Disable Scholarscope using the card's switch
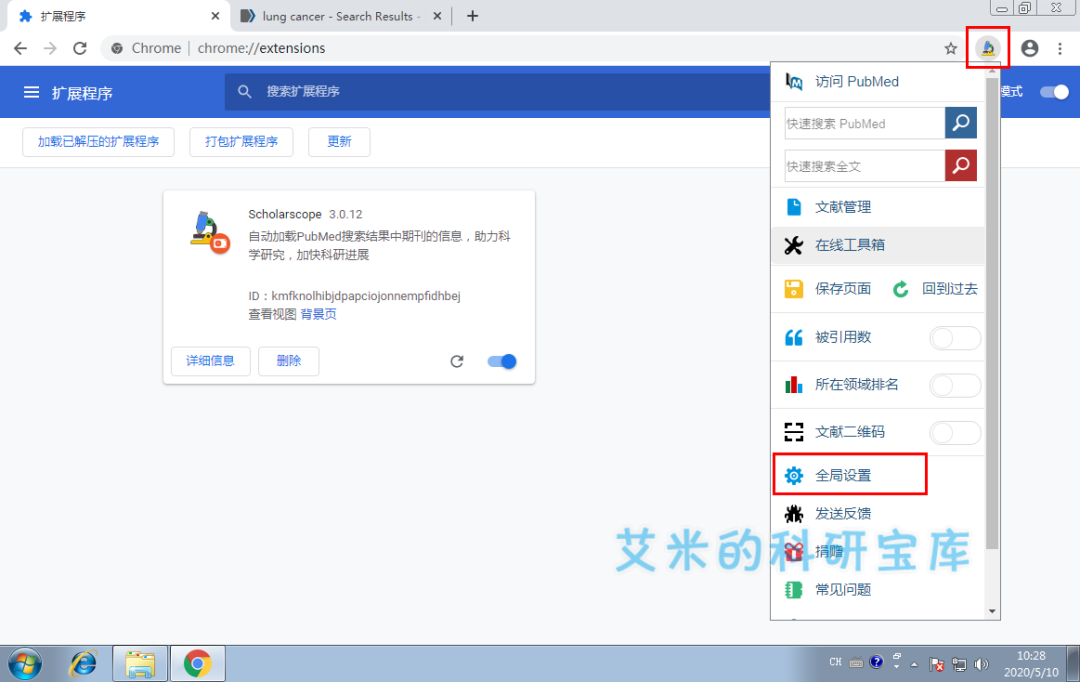This screenshot has height=682, width=1080. click(x=501, y=361)
